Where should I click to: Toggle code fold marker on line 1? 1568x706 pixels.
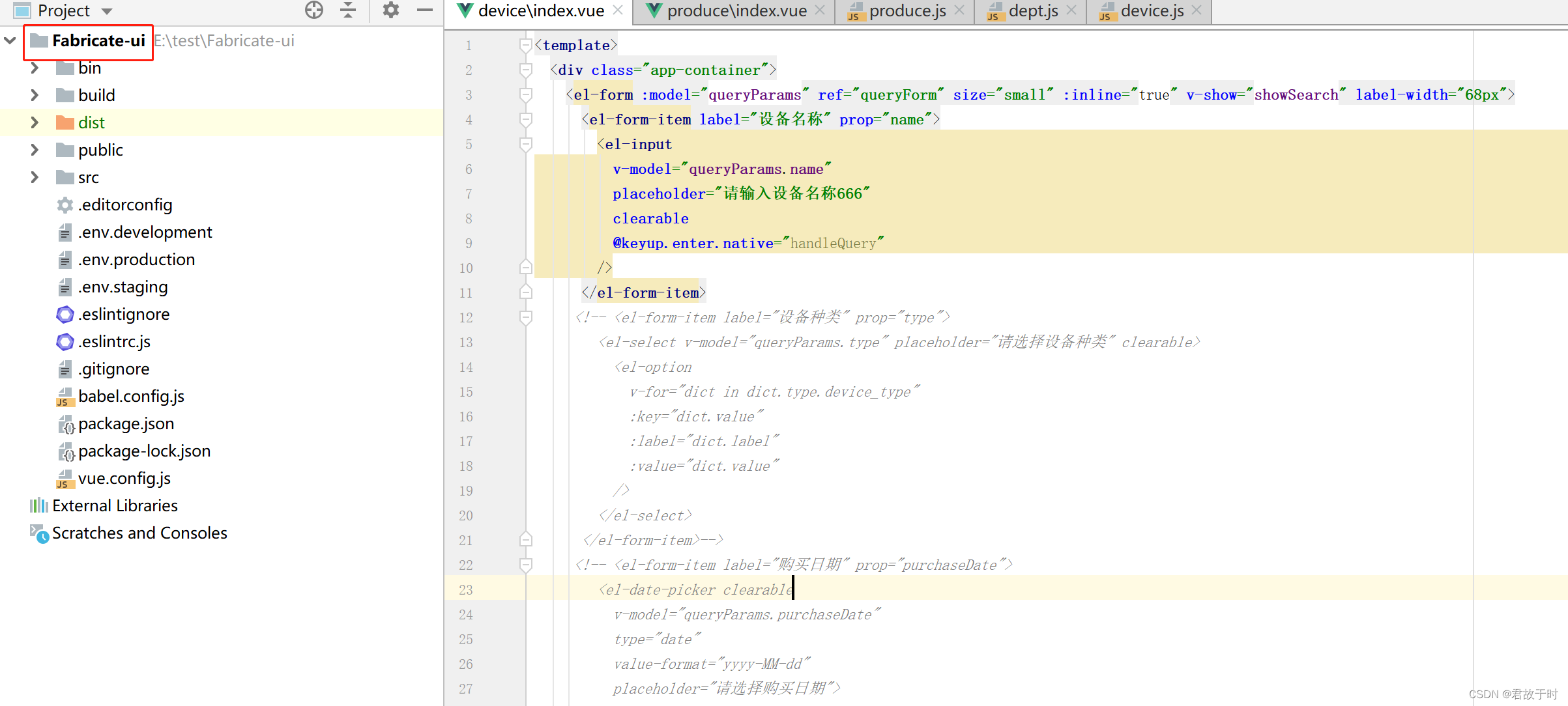point(525,45)
